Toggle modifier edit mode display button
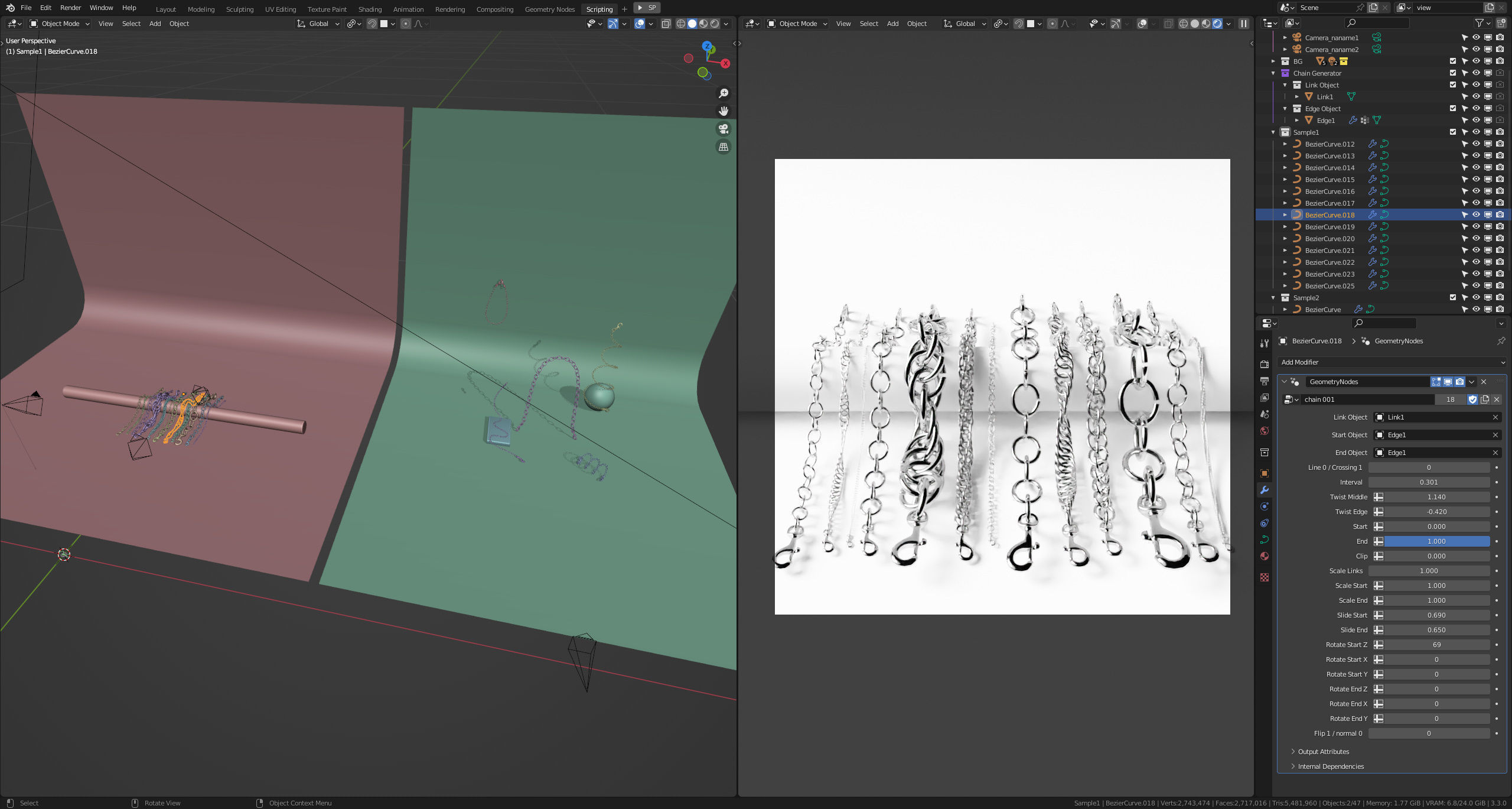 click(1436, 382)
